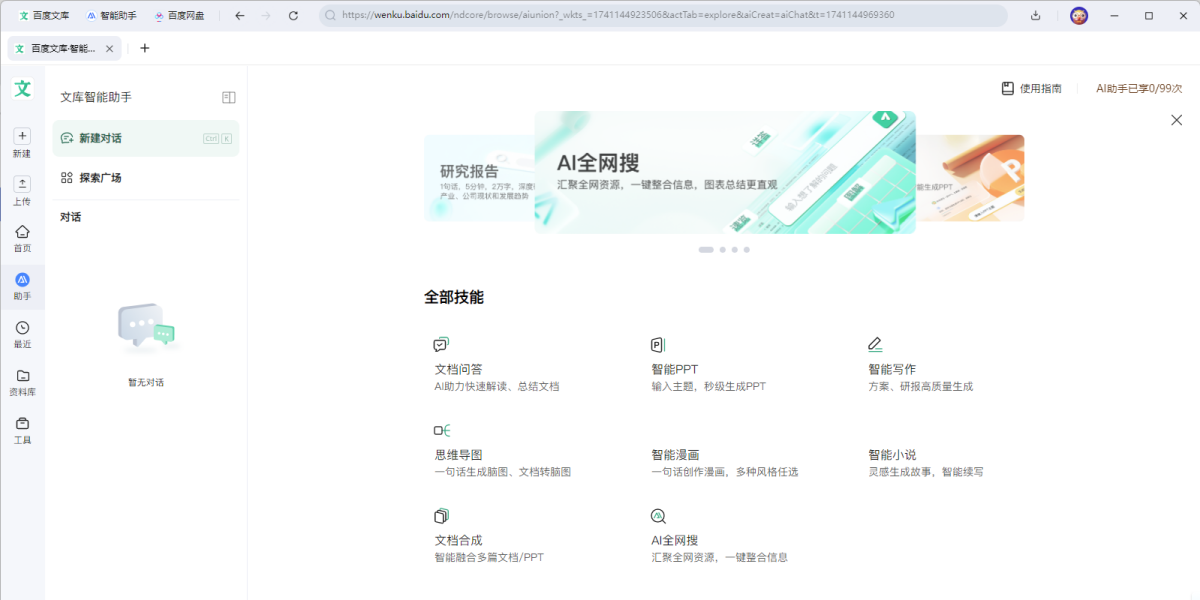
Task: Go to 首页 home icon
Action: (x=22, y=231)
